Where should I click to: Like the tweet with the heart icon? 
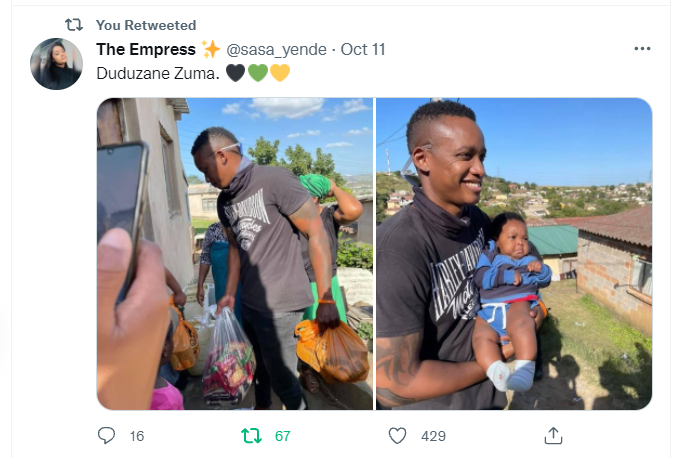397,436
